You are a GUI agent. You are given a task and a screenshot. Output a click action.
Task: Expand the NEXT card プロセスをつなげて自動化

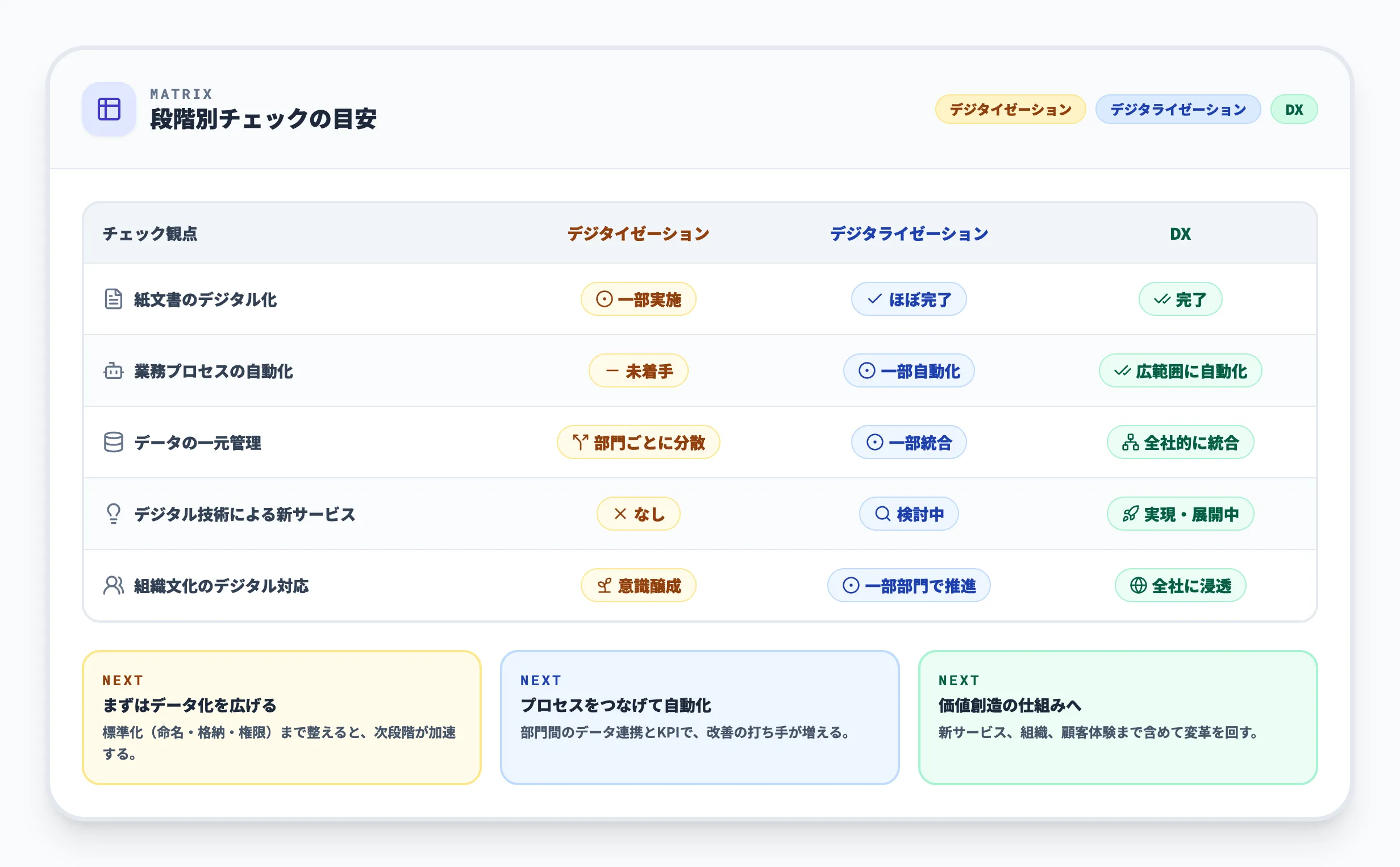[x=700, y=716]
